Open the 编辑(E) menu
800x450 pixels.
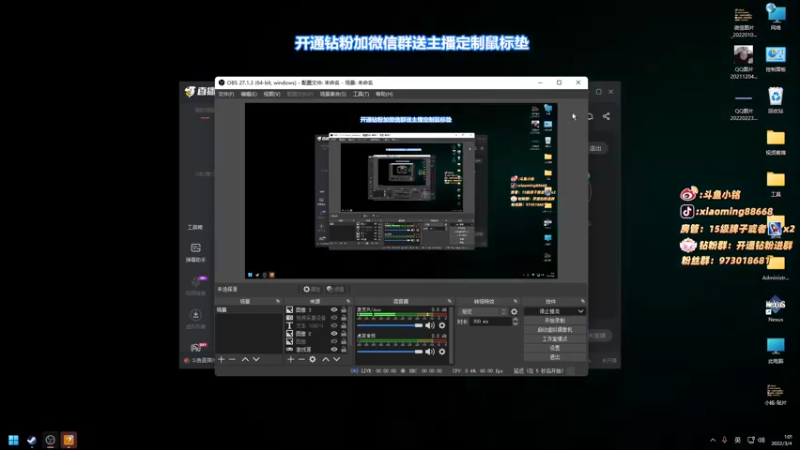tap(248, 94)
